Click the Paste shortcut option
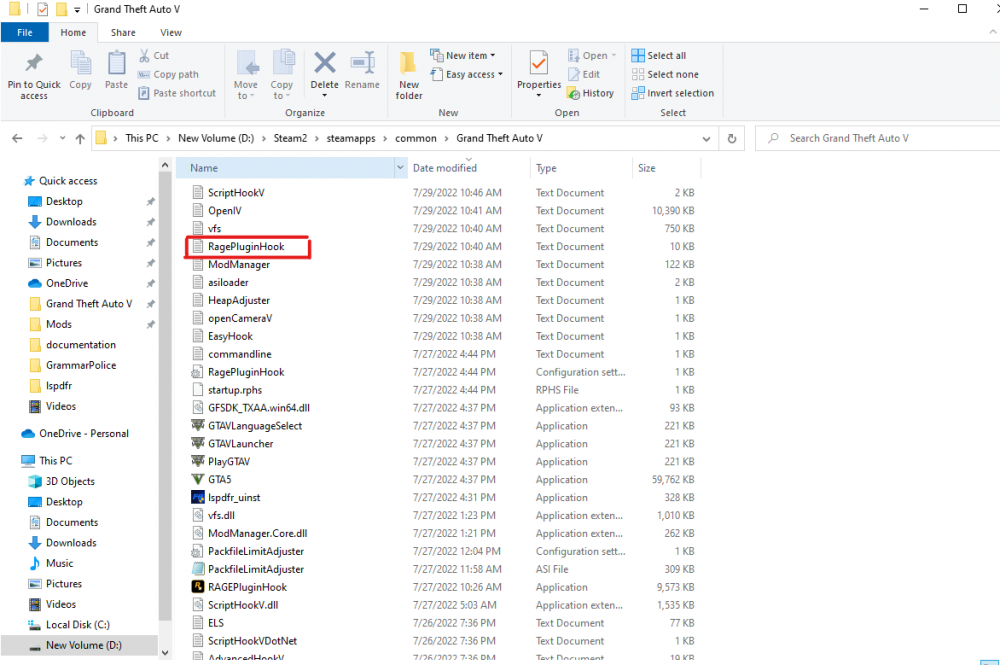 point(177,93)
